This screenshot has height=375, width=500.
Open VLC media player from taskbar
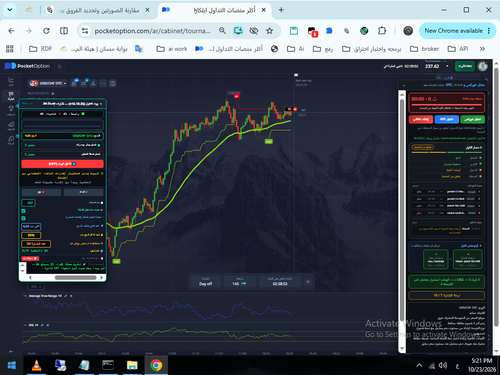pyautogui.click(x=36, y=366)
